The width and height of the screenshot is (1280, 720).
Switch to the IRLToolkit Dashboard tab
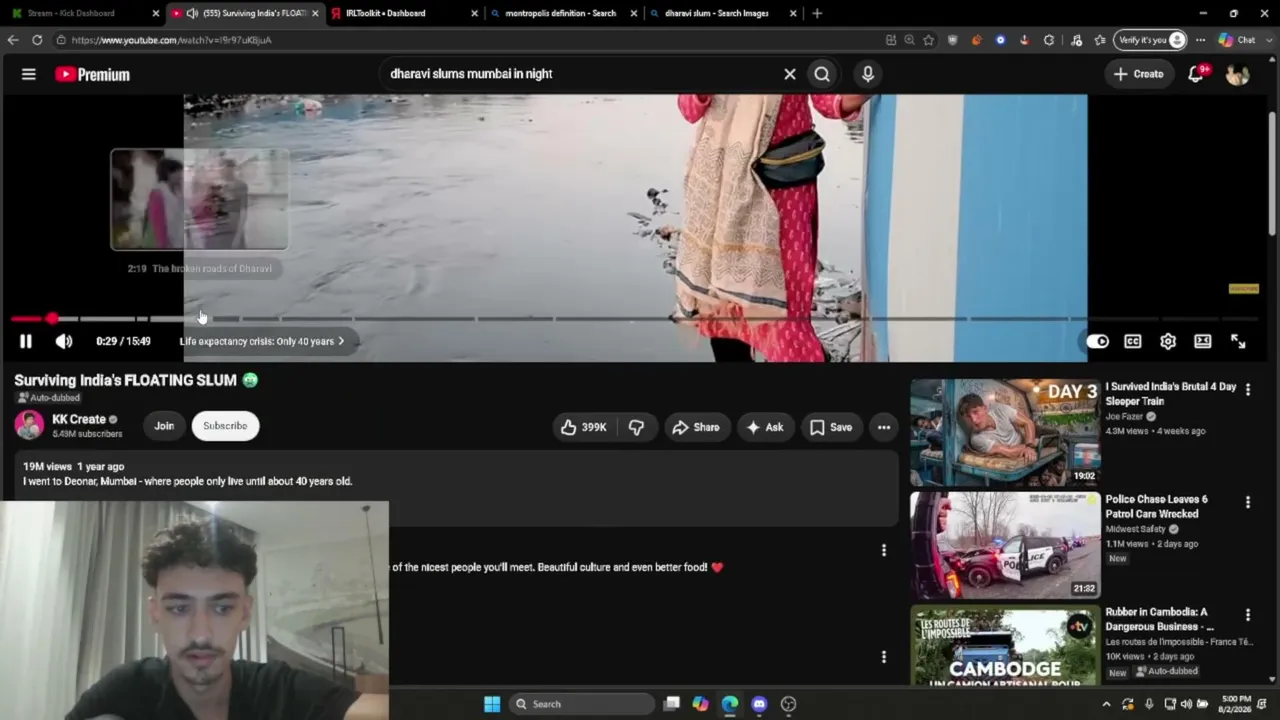[405, 13]
